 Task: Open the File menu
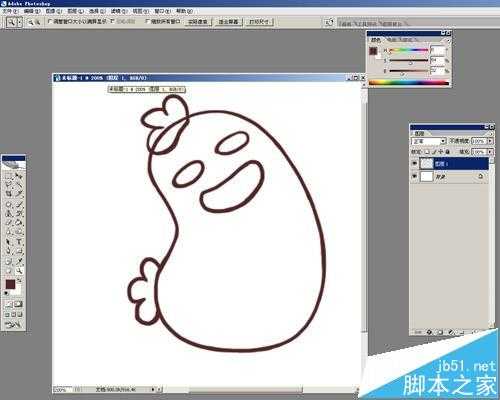10,11
